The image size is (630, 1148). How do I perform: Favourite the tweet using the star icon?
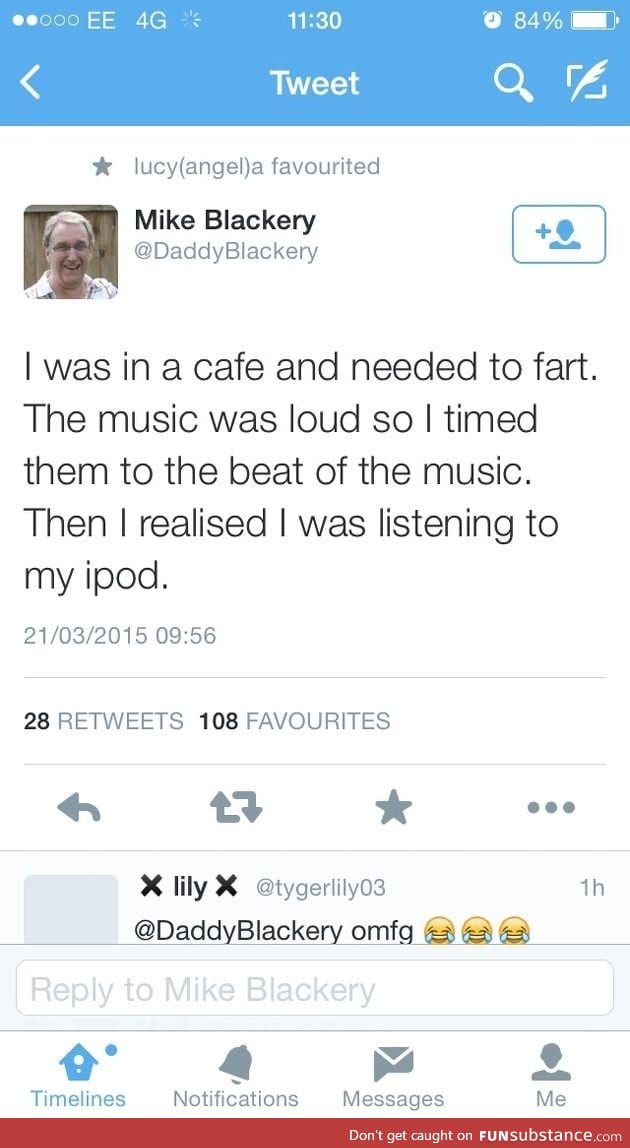click(393, 807)
